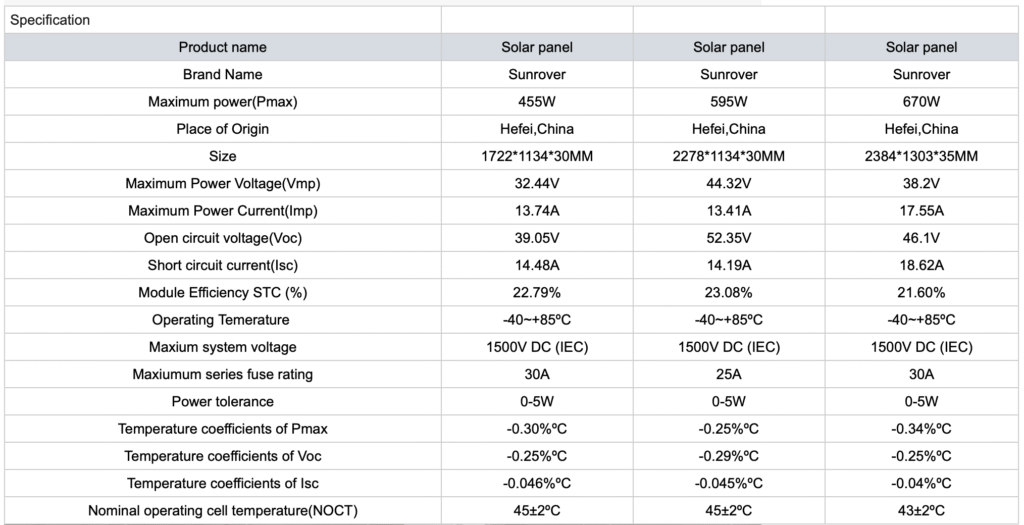
Task: Click the Maximum Power Voltage(Vmp) label
Action: (x=223, y=183)
